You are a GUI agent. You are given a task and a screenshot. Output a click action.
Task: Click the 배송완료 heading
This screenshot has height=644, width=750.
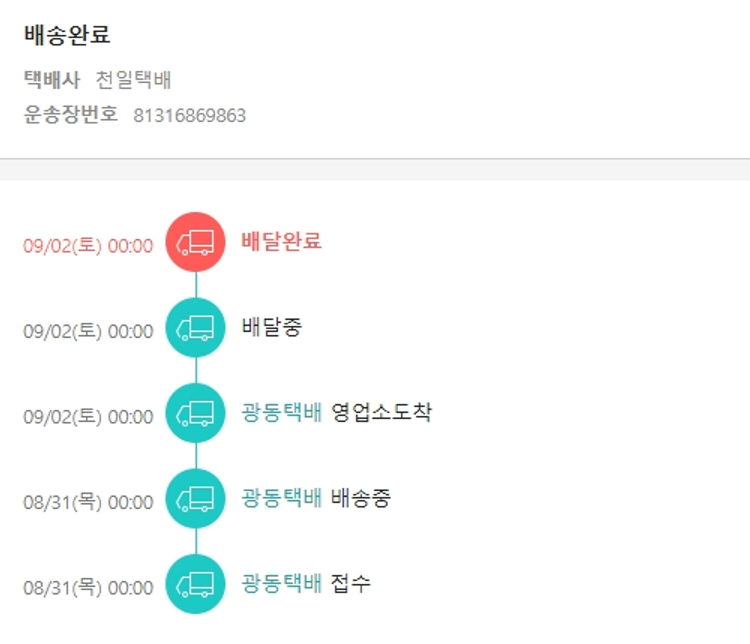[67, 35]
